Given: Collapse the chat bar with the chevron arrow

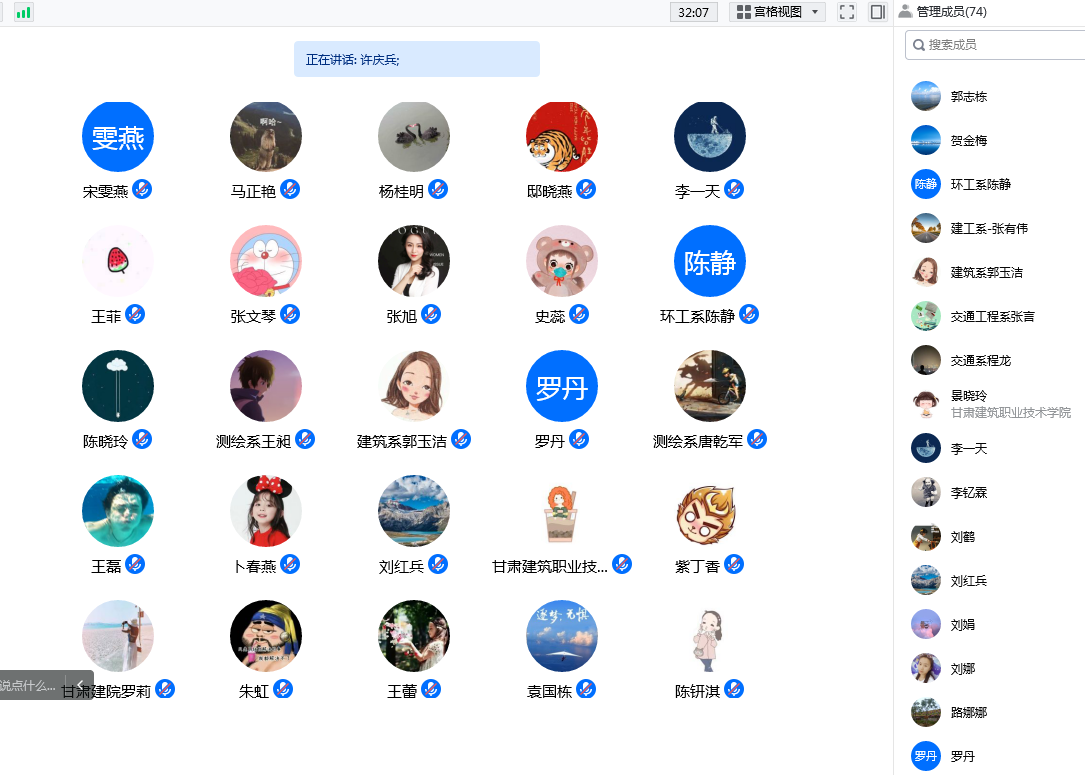Looking at the screenshot, I should click(80, 685).
